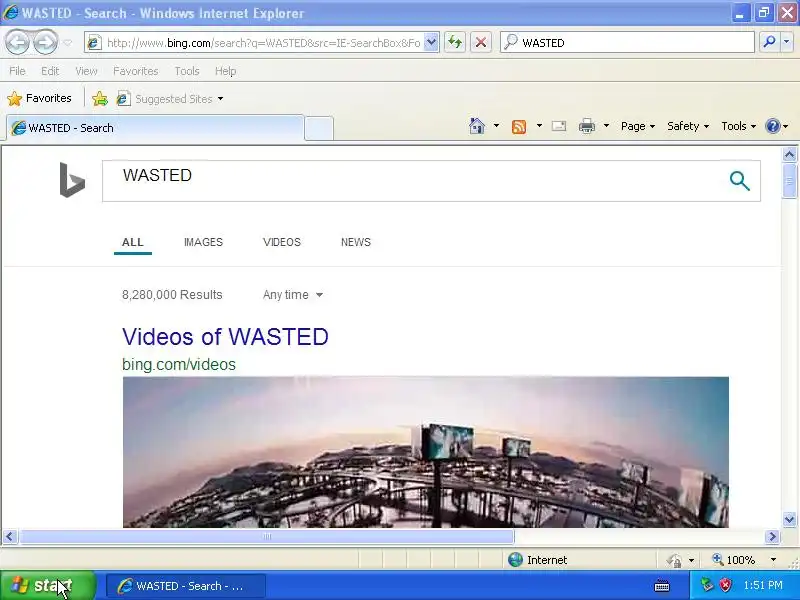Open the Safety command bar menu
The width and height of the screenshot is (800, 600).
pyautogui.click(x=688, y=126)
